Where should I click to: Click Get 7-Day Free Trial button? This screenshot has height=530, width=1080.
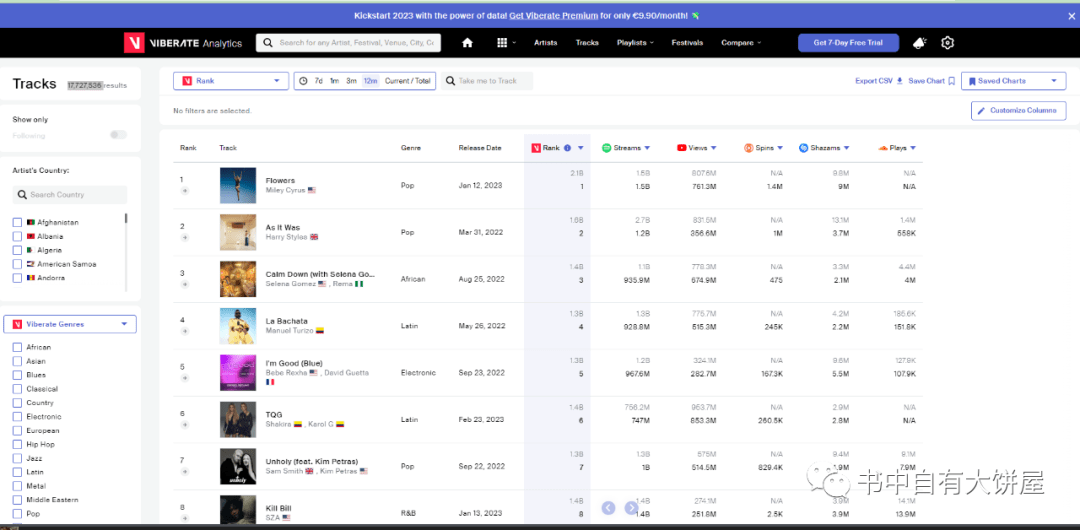[x=848, y=43]
